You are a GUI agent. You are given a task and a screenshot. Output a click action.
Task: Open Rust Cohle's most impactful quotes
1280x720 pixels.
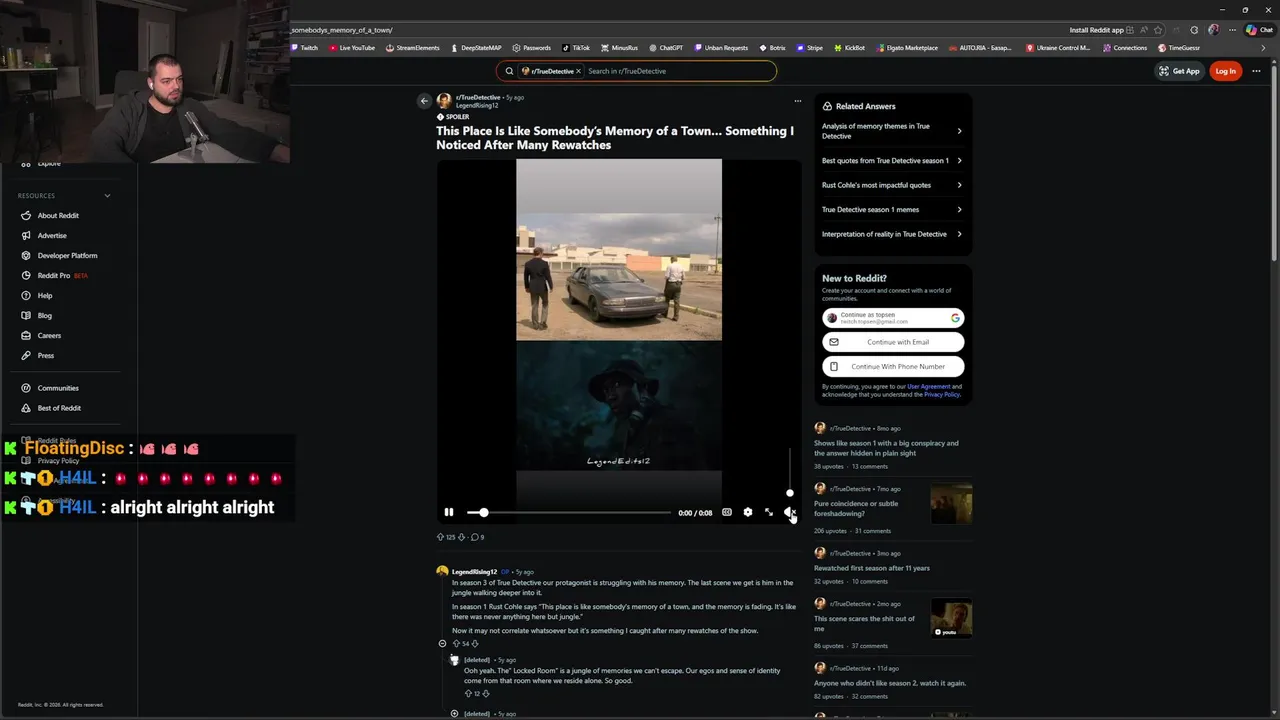tap(892, 185)
